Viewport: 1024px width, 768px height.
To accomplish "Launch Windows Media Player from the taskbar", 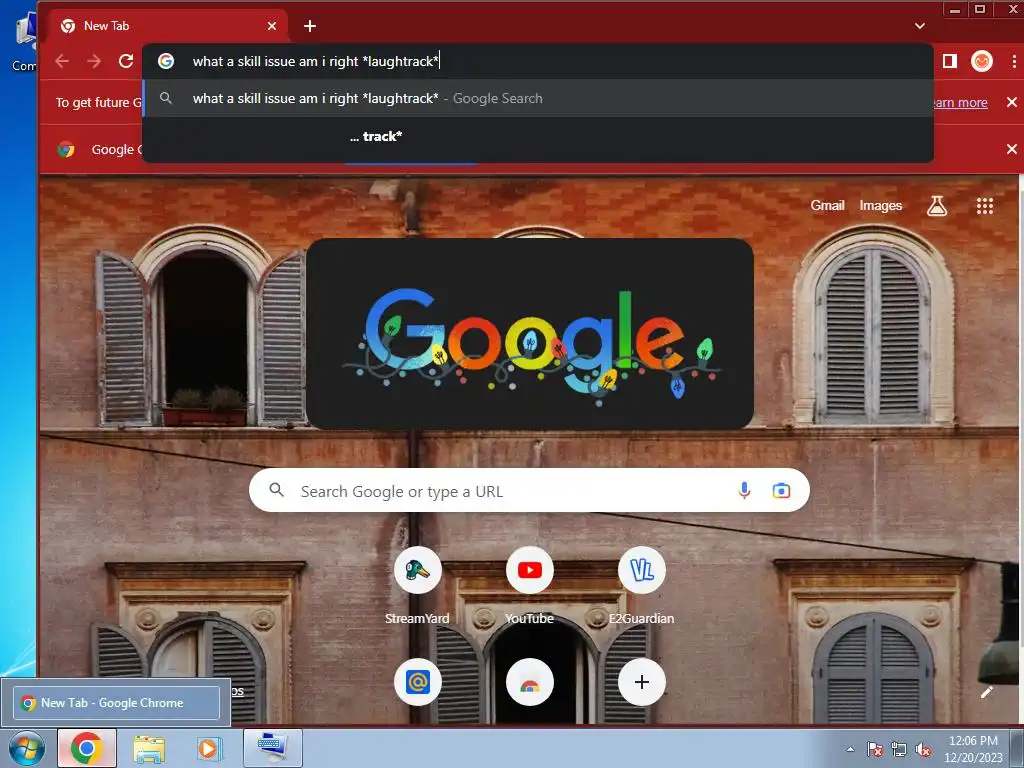I will point(209,748).
